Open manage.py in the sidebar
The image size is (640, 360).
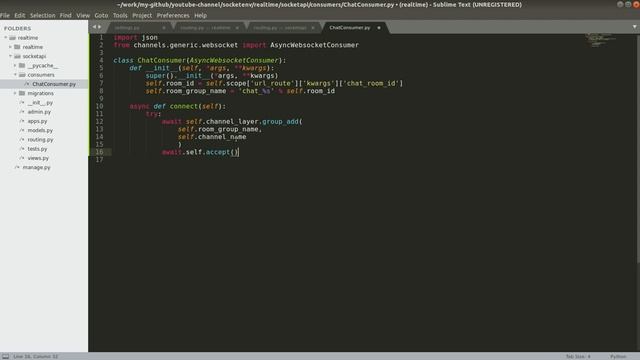click(36, 167)
